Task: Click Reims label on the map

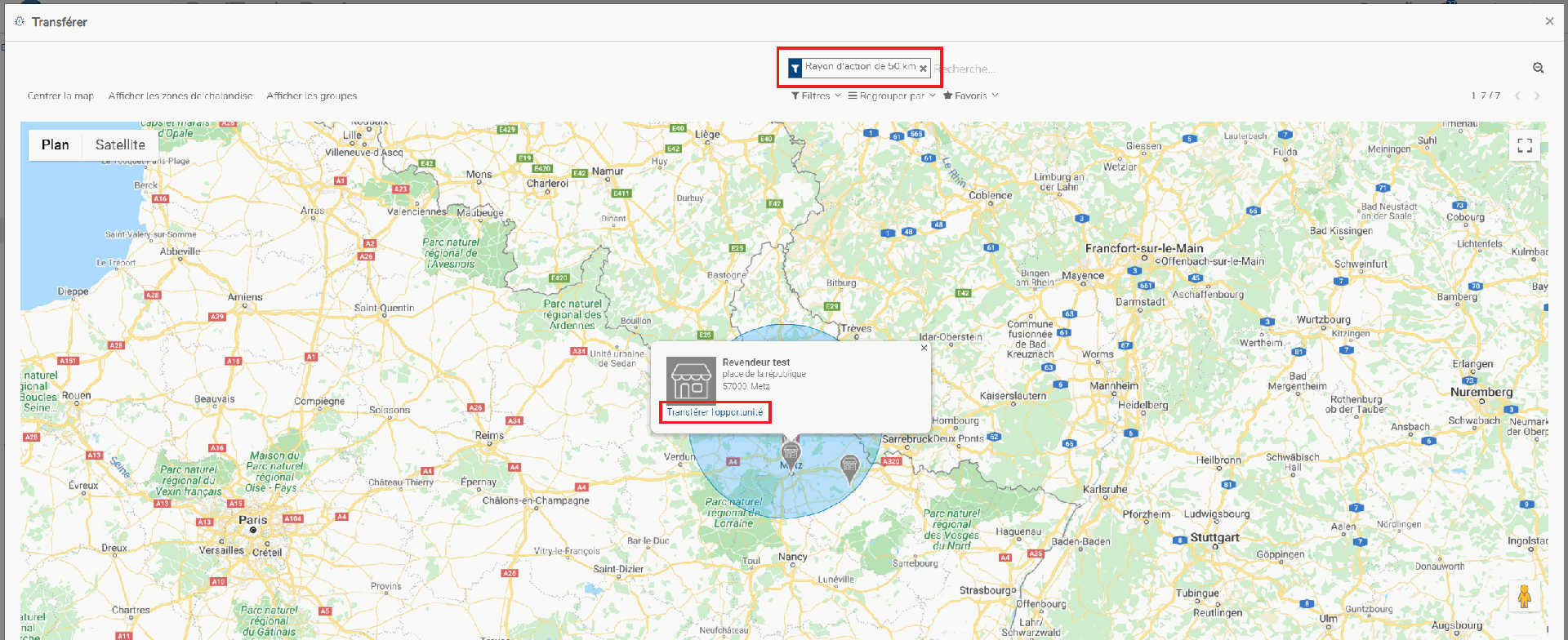Action: tap(489, 435)
